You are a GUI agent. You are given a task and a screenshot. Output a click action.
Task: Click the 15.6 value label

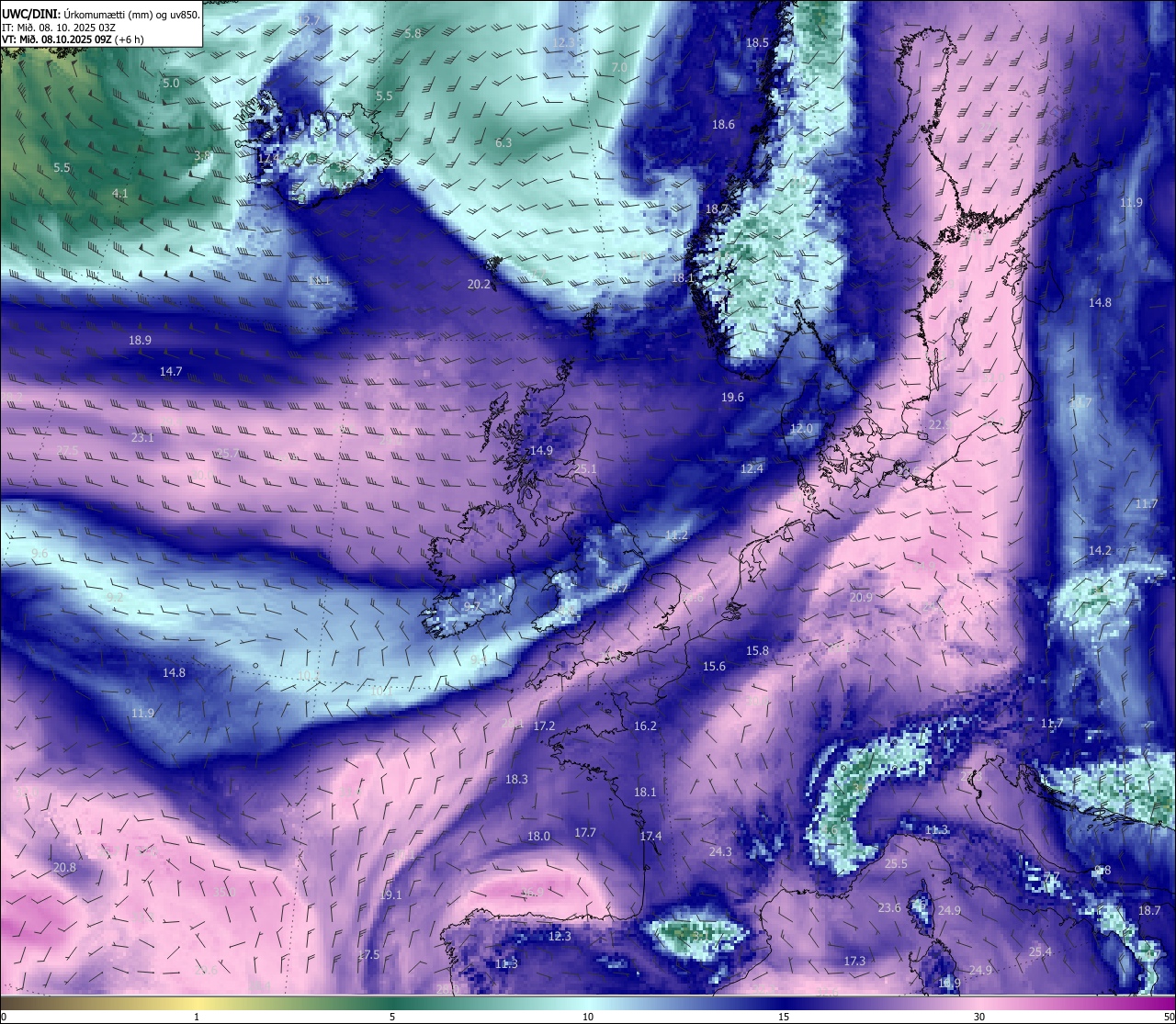pyautogui.click(x=714, y=666)
